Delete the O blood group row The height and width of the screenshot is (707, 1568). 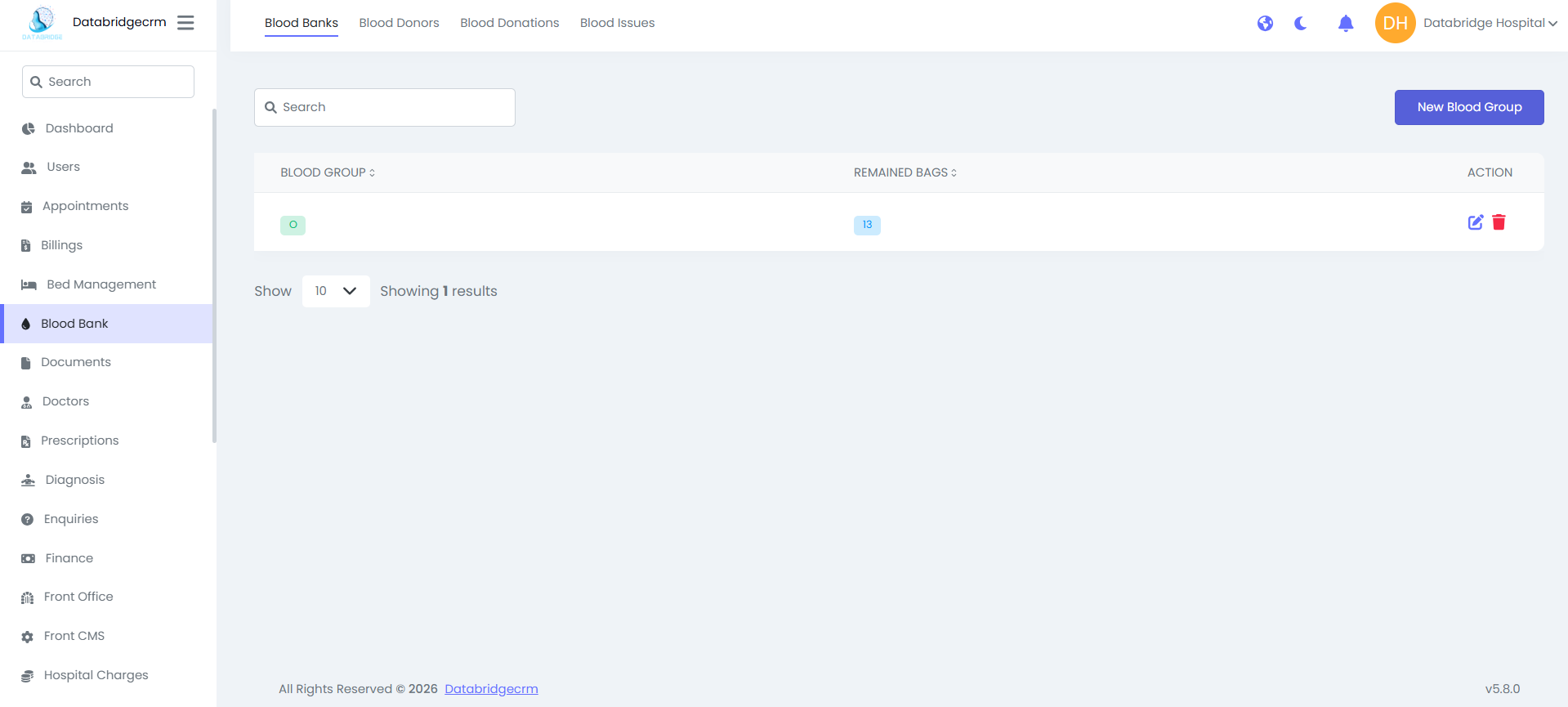click(x=1499, y=222)
